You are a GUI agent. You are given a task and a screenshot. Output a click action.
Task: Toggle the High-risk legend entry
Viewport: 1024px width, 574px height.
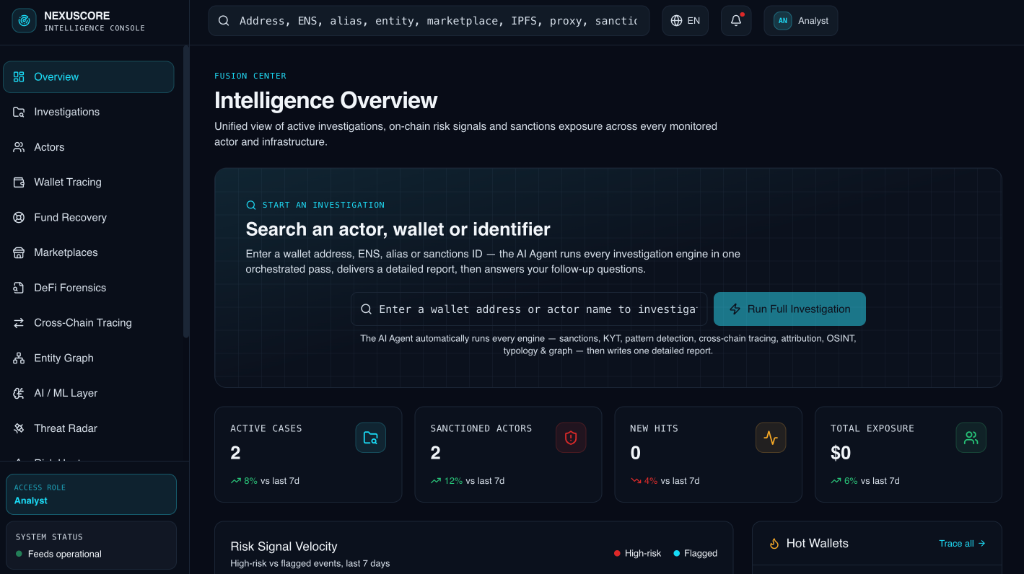pos(637,554)
